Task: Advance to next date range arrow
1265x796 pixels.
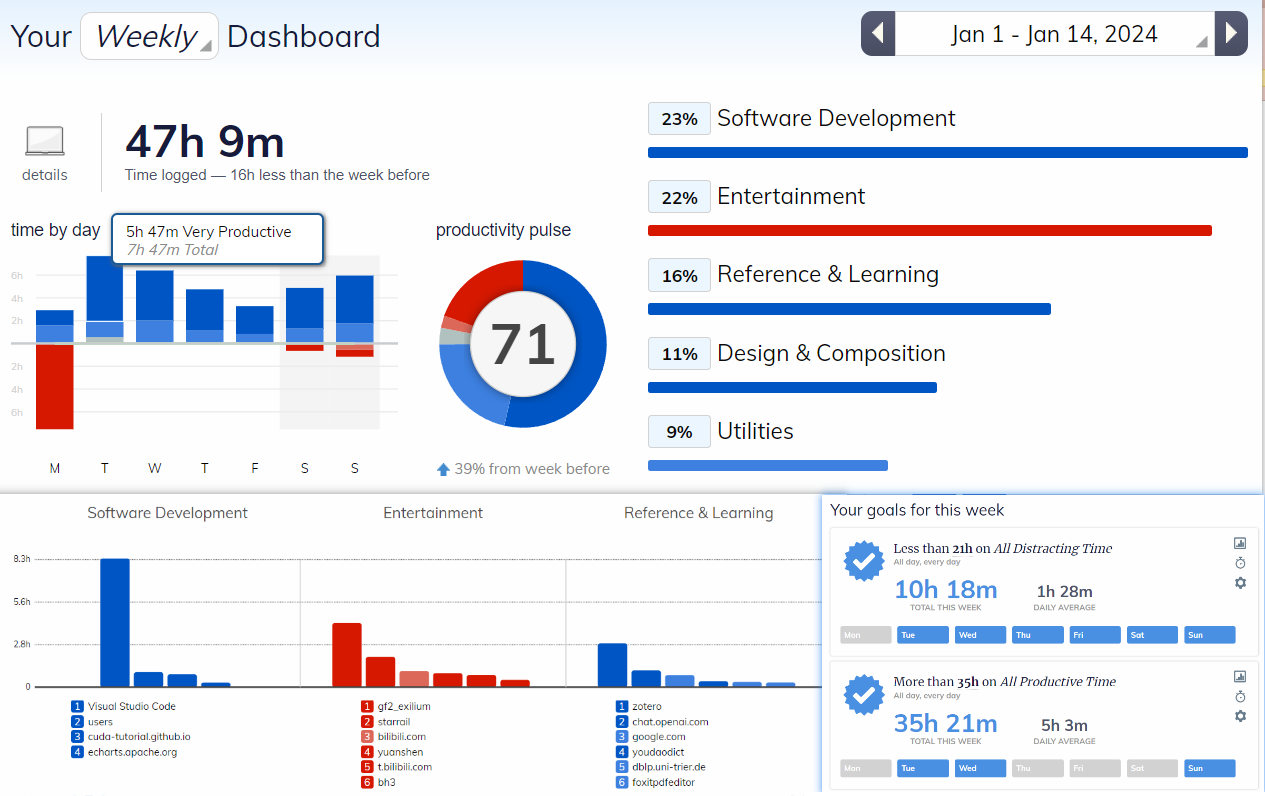Action: click(1231, 34)
